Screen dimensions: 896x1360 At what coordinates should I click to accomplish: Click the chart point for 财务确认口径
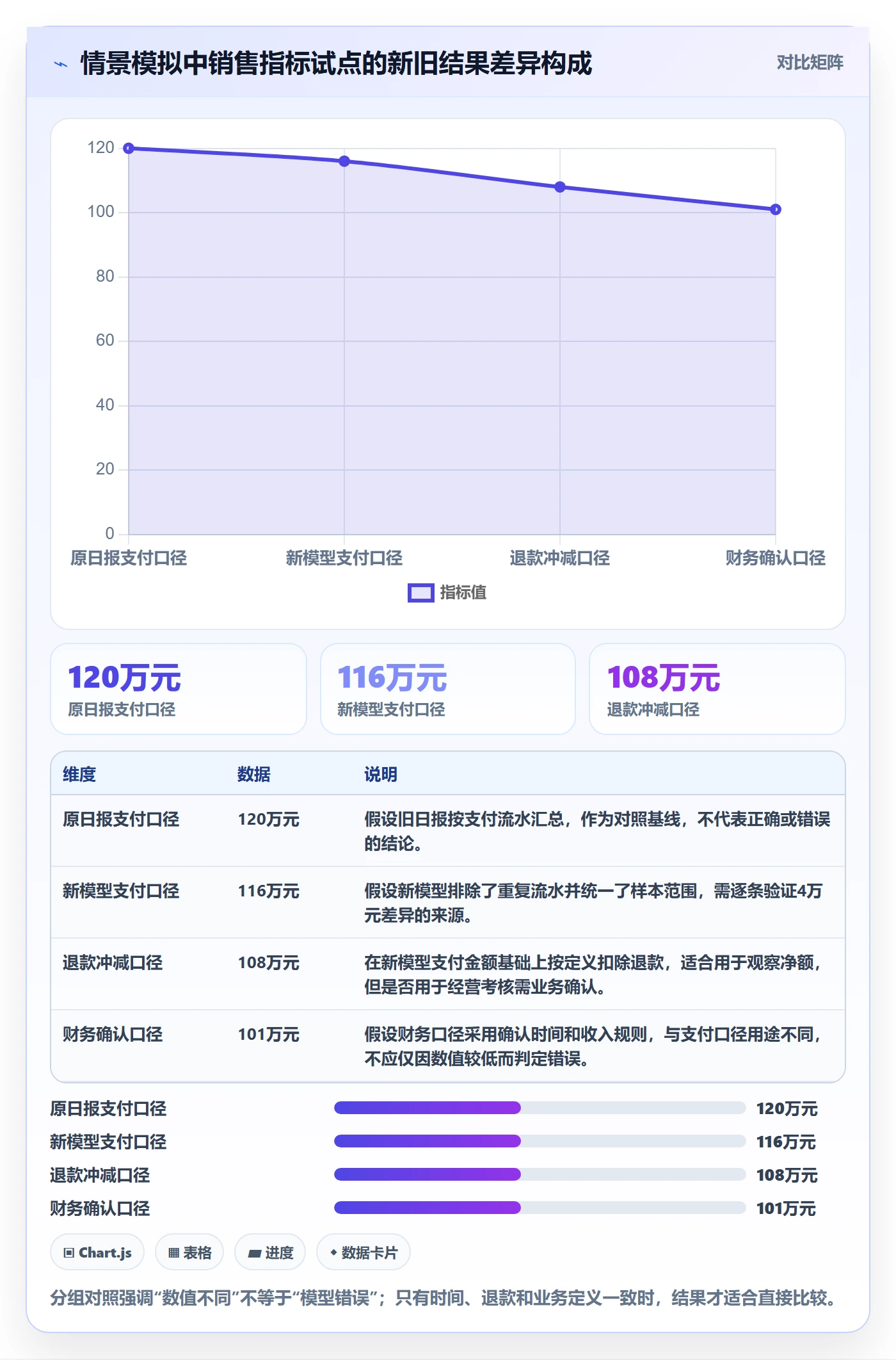coord(776,209)
